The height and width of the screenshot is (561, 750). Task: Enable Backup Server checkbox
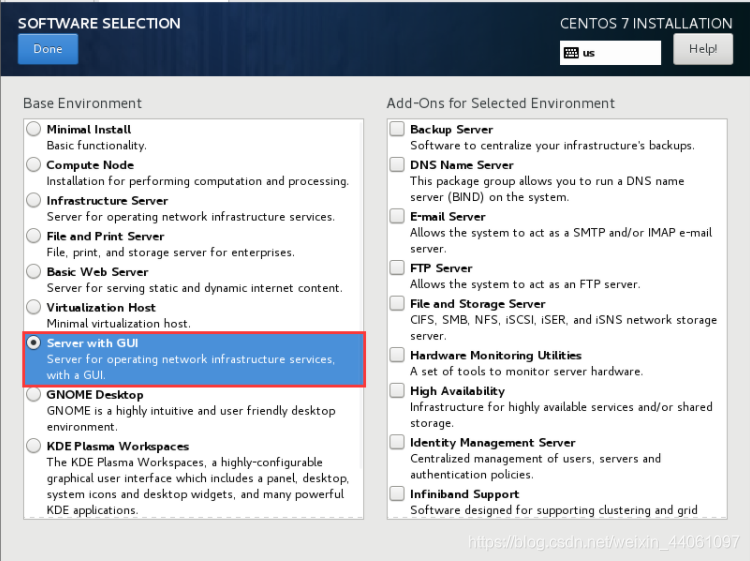click(397, 129)
